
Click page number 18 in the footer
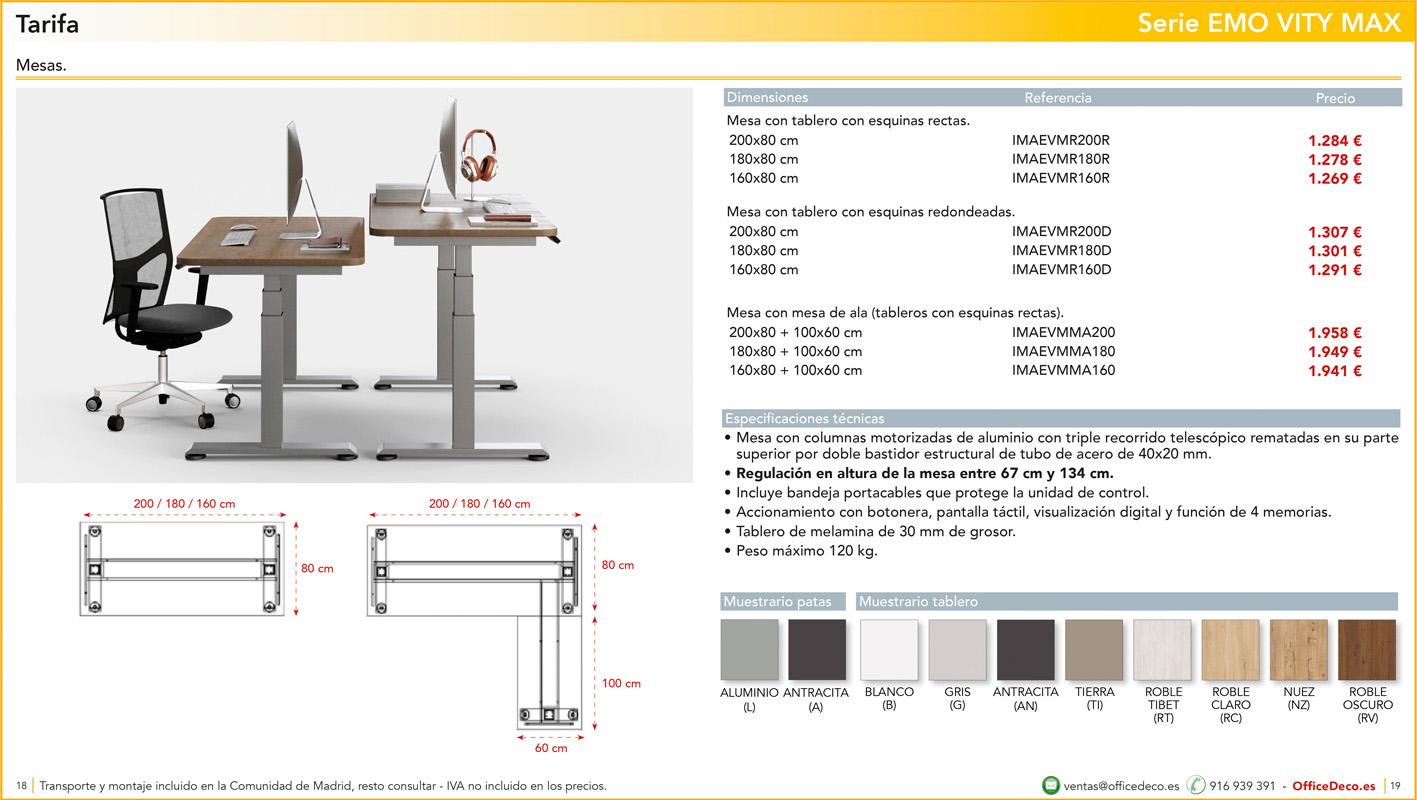pos(22,786)
